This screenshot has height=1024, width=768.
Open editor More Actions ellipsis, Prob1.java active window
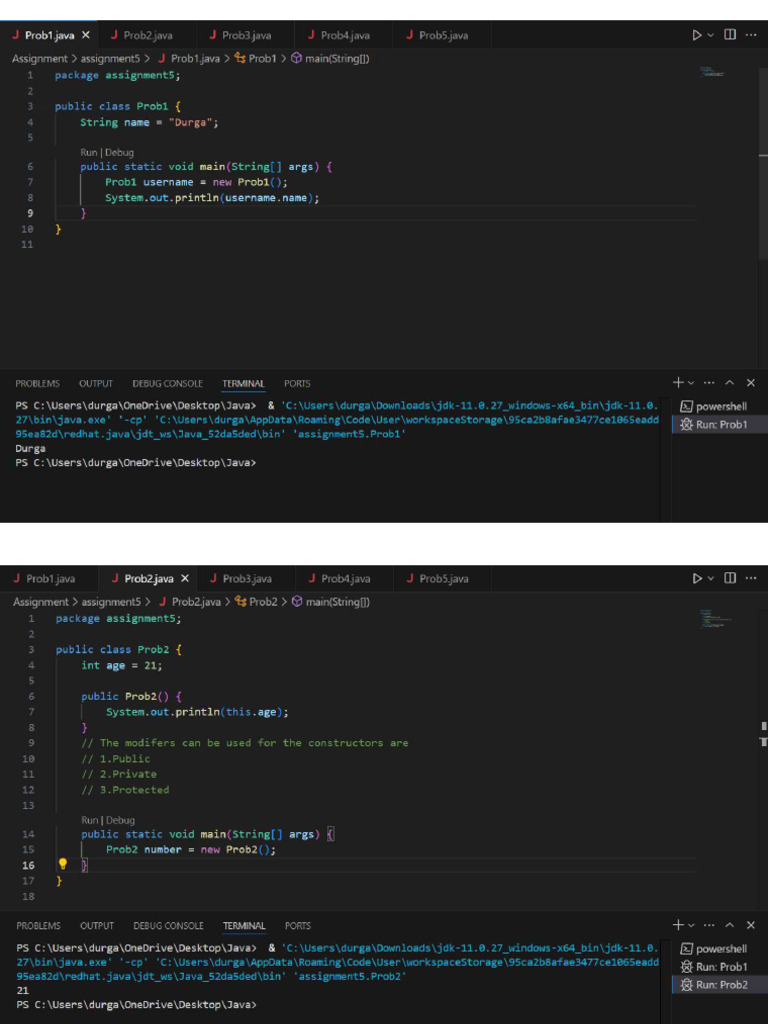click(750, 35)
